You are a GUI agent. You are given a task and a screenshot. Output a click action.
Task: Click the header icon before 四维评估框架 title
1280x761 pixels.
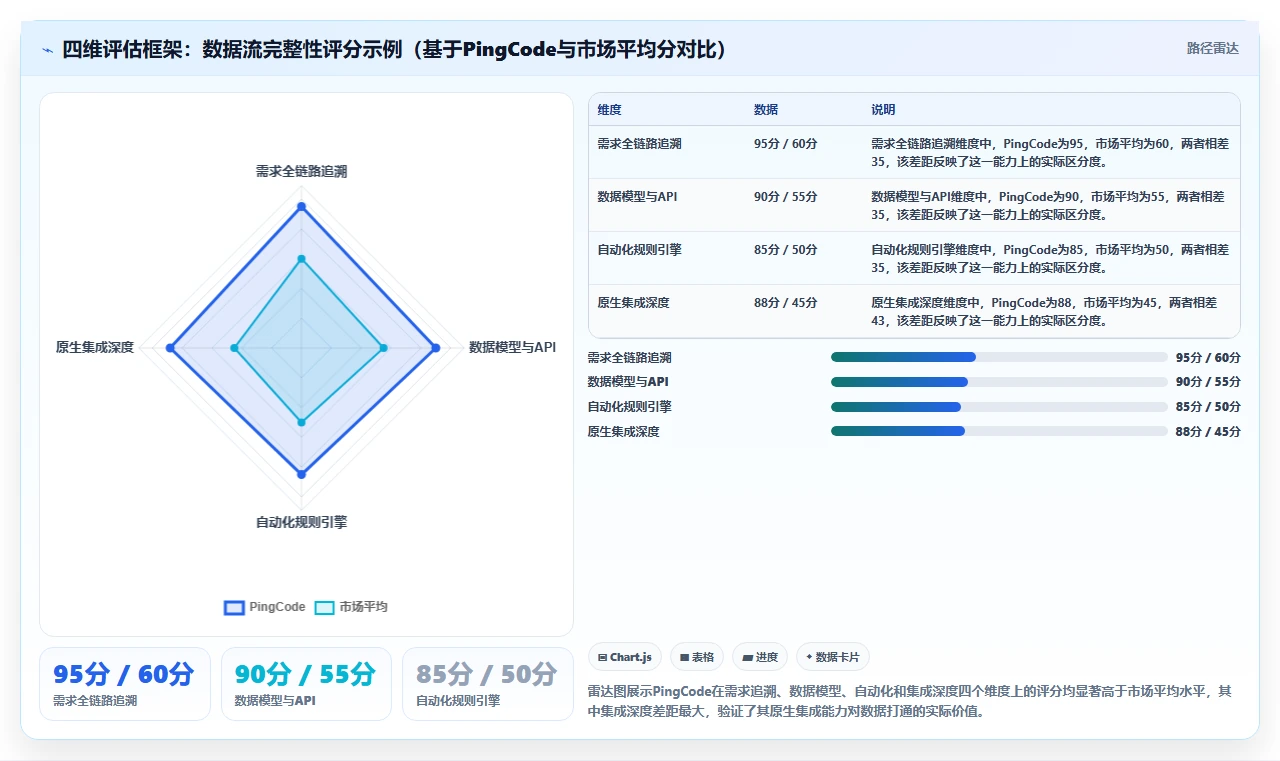(47, 49)
